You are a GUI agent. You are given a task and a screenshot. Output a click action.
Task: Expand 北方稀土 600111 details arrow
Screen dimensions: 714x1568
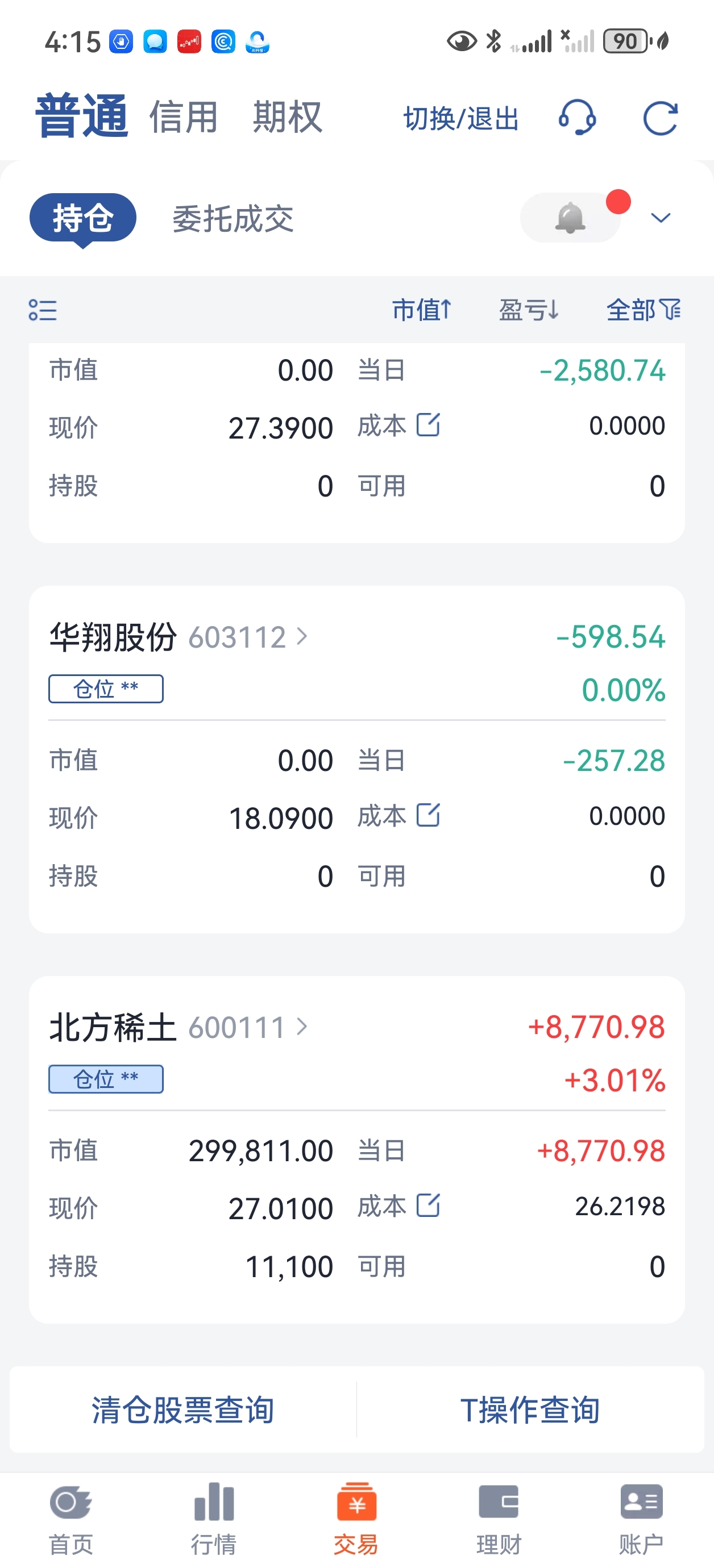pyautogui.click(x=302, y=1027)
